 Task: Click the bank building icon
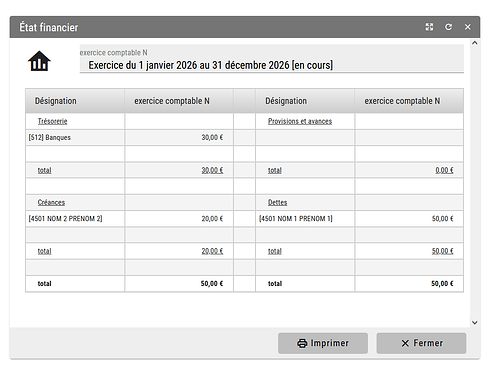coord(39,61)
